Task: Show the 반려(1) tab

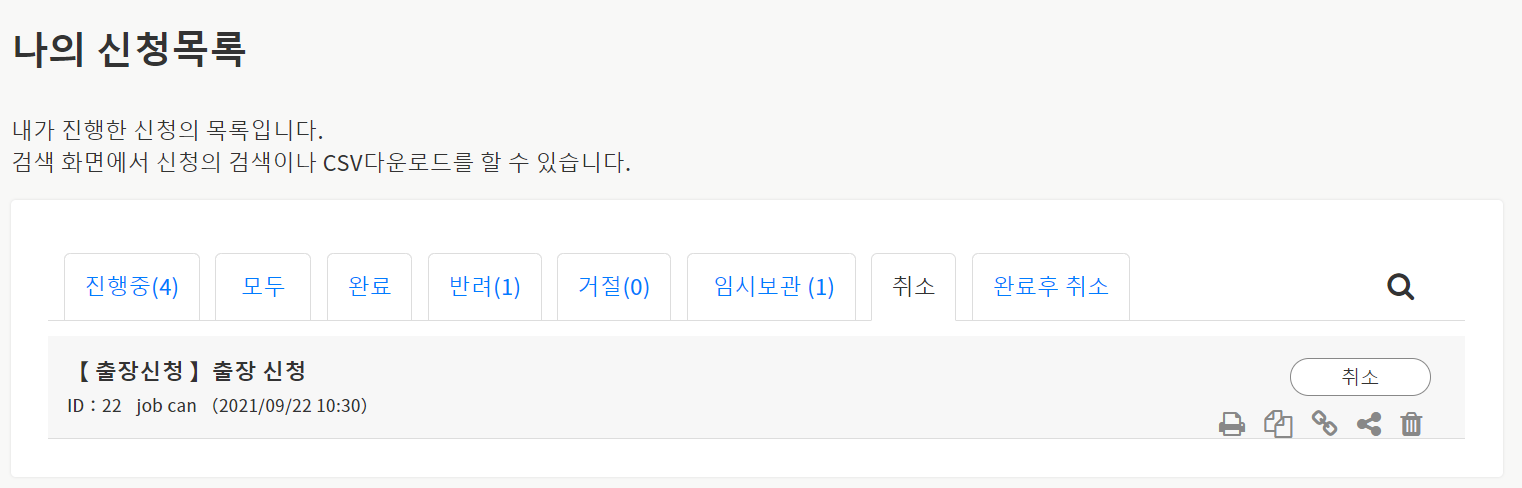Action: [x=485, y=287]
